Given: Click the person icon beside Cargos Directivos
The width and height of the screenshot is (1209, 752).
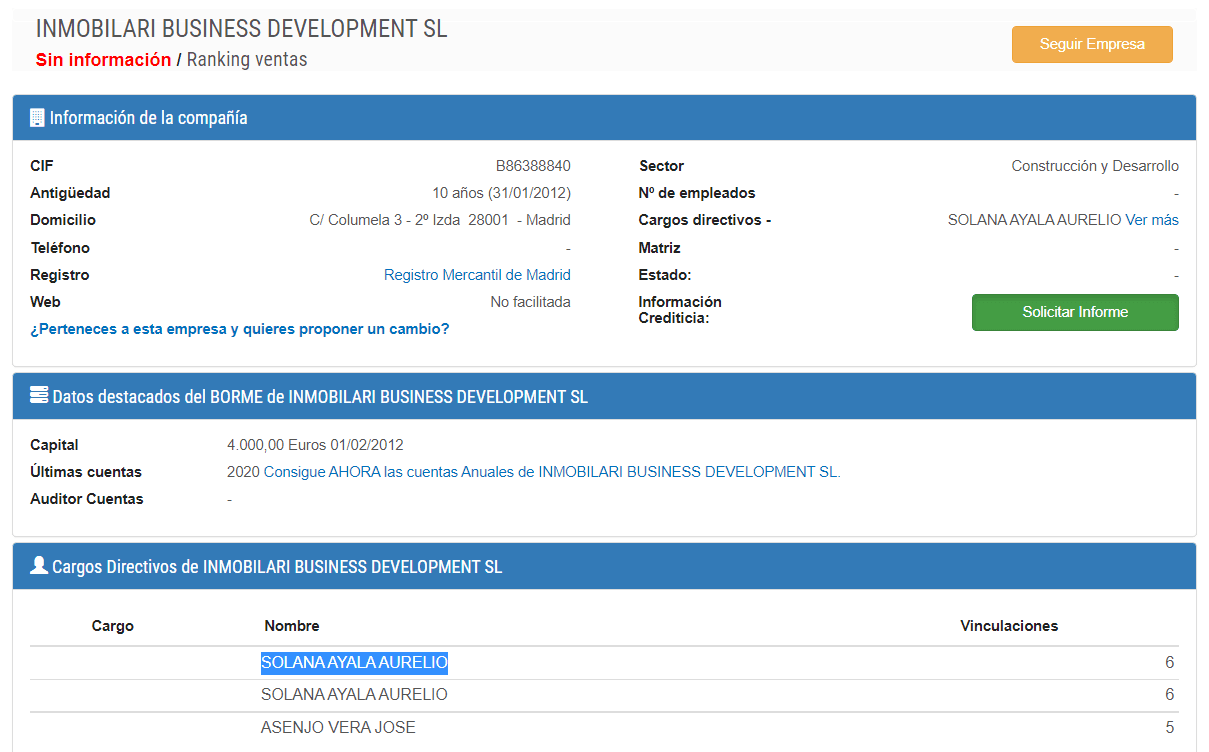Looking at the screenshot, I should (39, 566).
